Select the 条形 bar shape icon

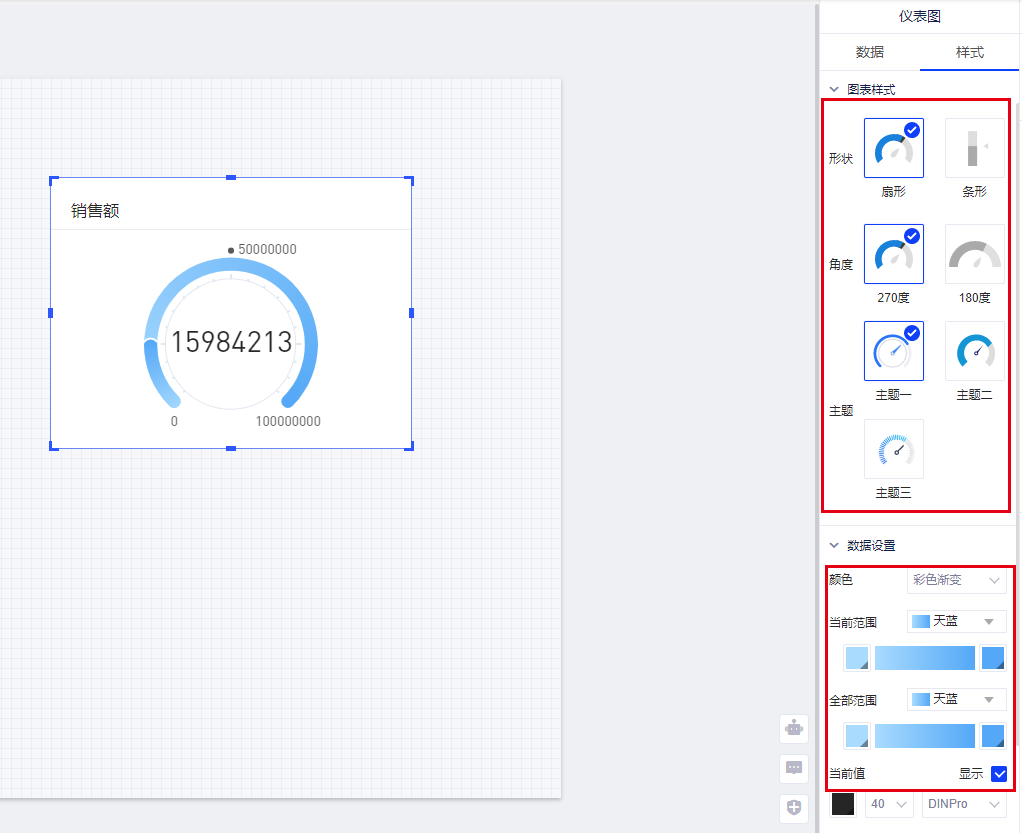974,148
